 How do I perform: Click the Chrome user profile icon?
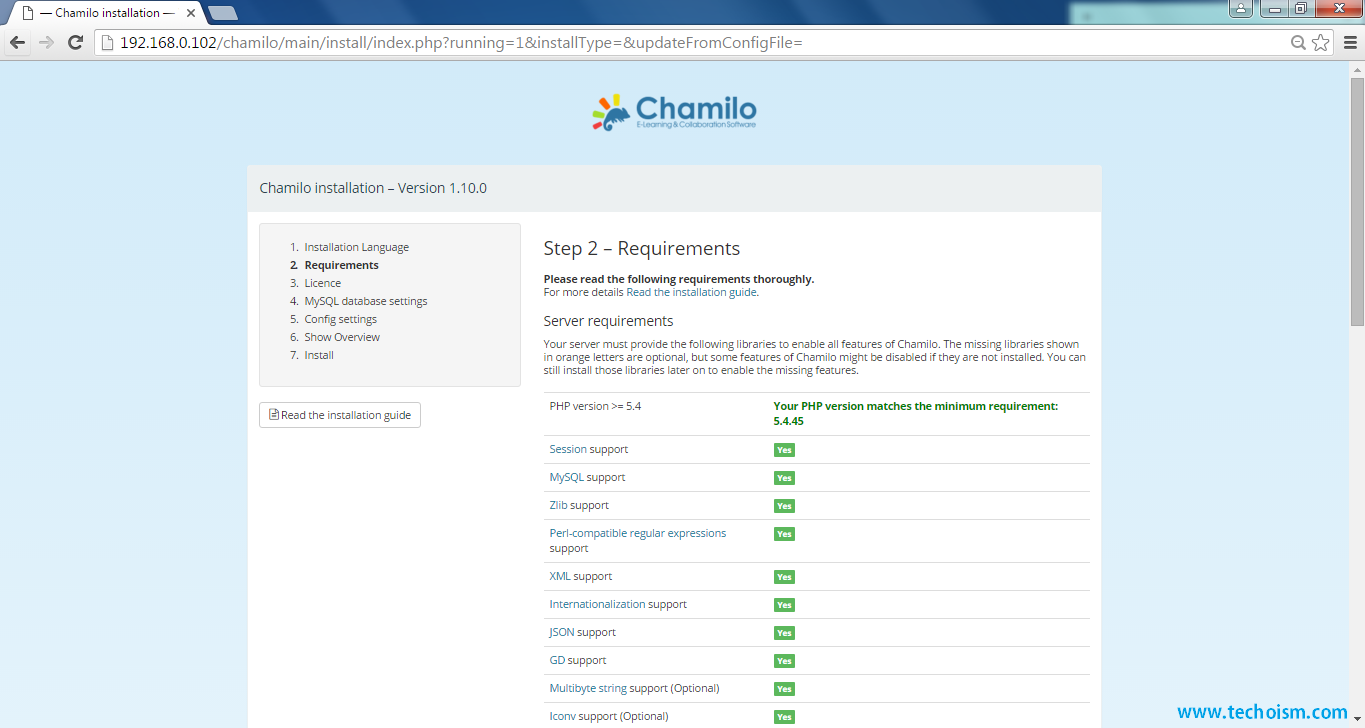click(x=1241, y=9)
